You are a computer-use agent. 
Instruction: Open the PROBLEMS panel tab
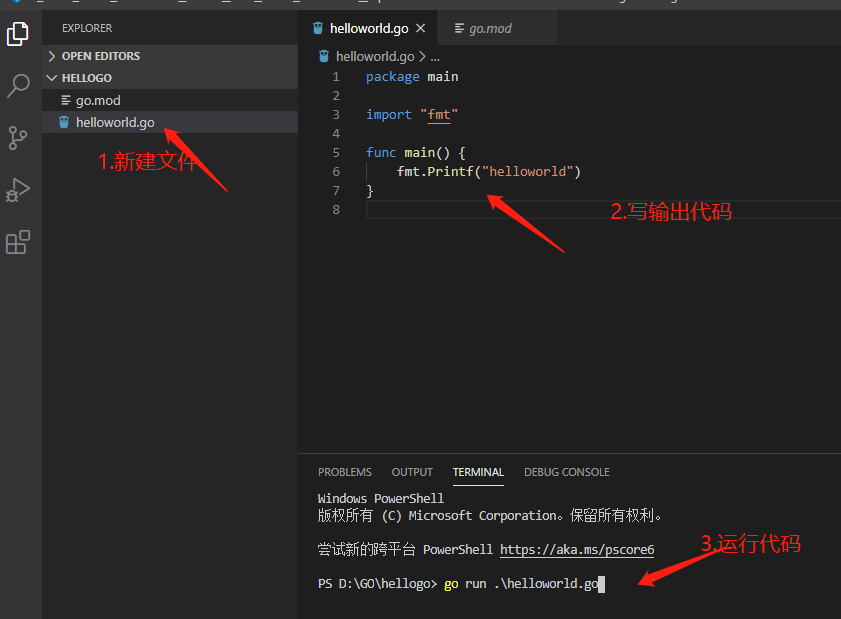coord(344,472)
